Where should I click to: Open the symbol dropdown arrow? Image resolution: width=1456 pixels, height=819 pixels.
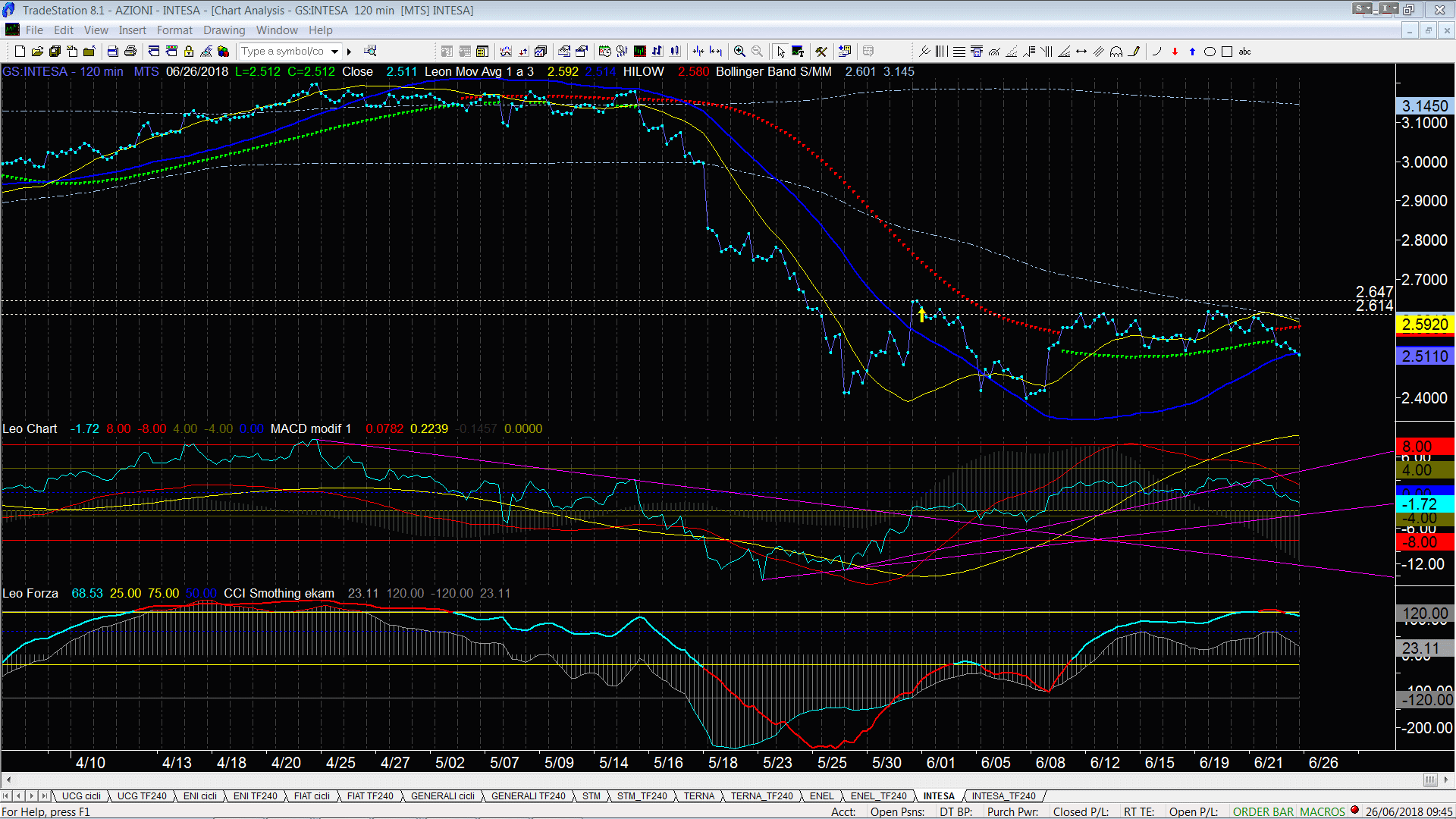[334, 52]
